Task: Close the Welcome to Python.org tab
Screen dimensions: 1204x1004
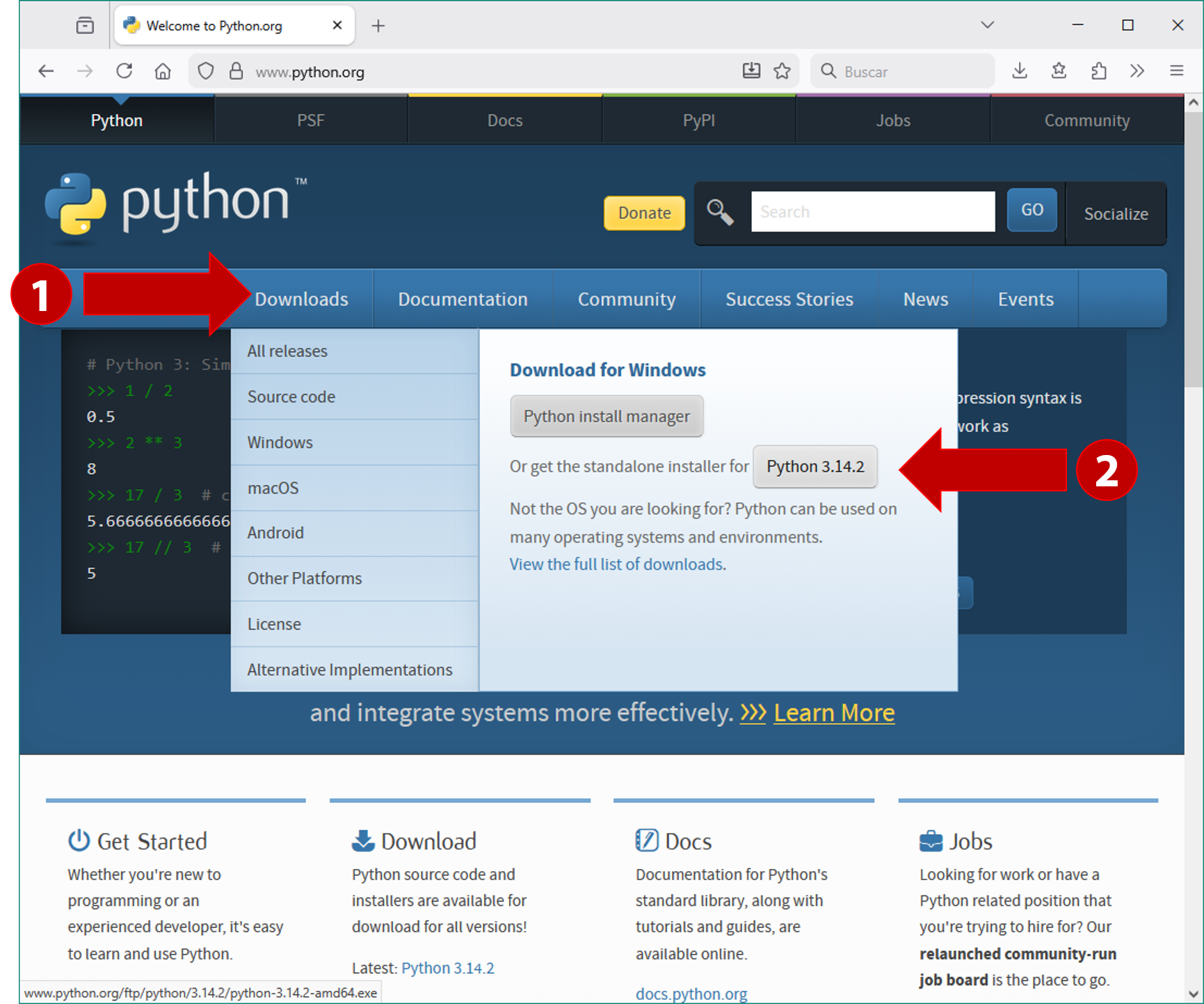Action: pos(337,25)
